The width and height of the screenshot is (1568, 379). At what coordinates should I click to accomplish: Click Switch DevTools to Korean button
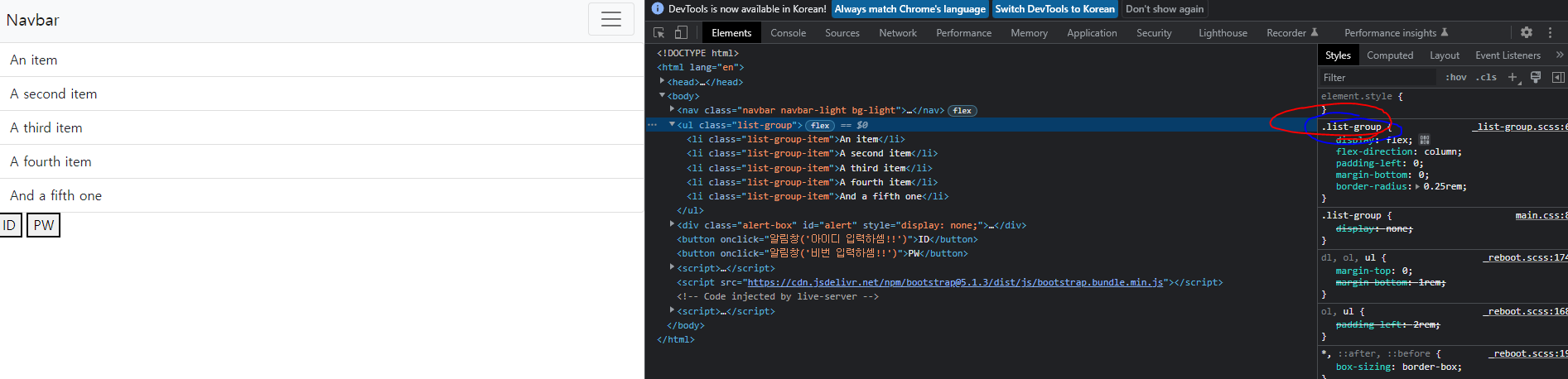tap(1054, 9)
